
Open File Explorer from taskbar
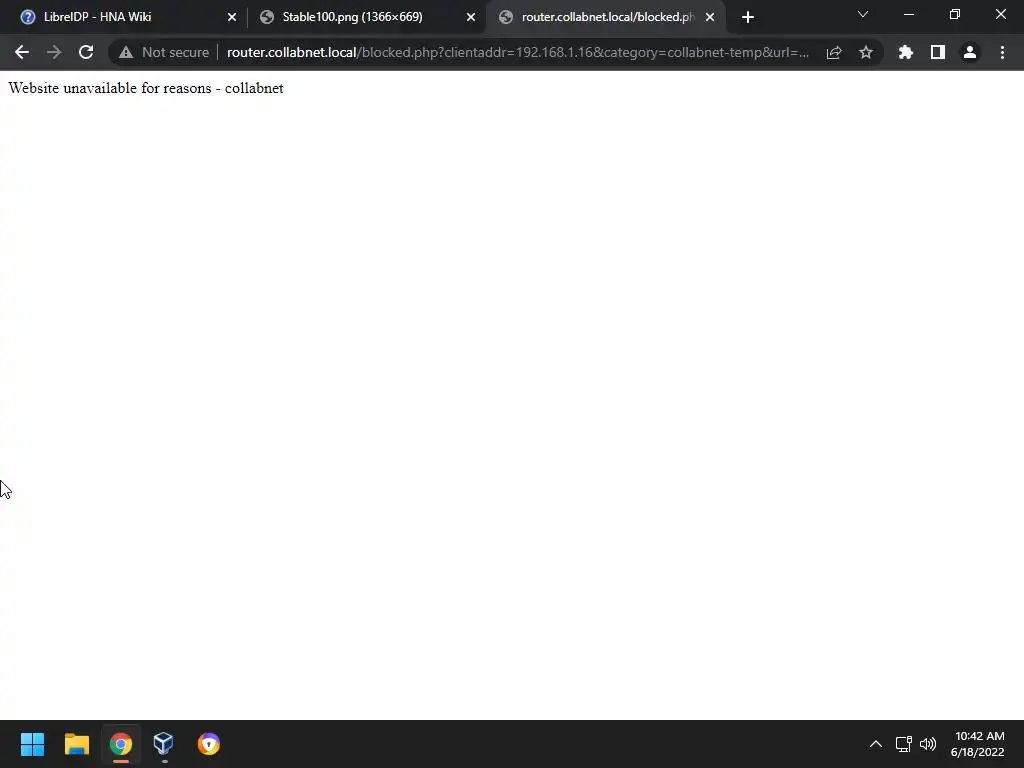(76, 744)
